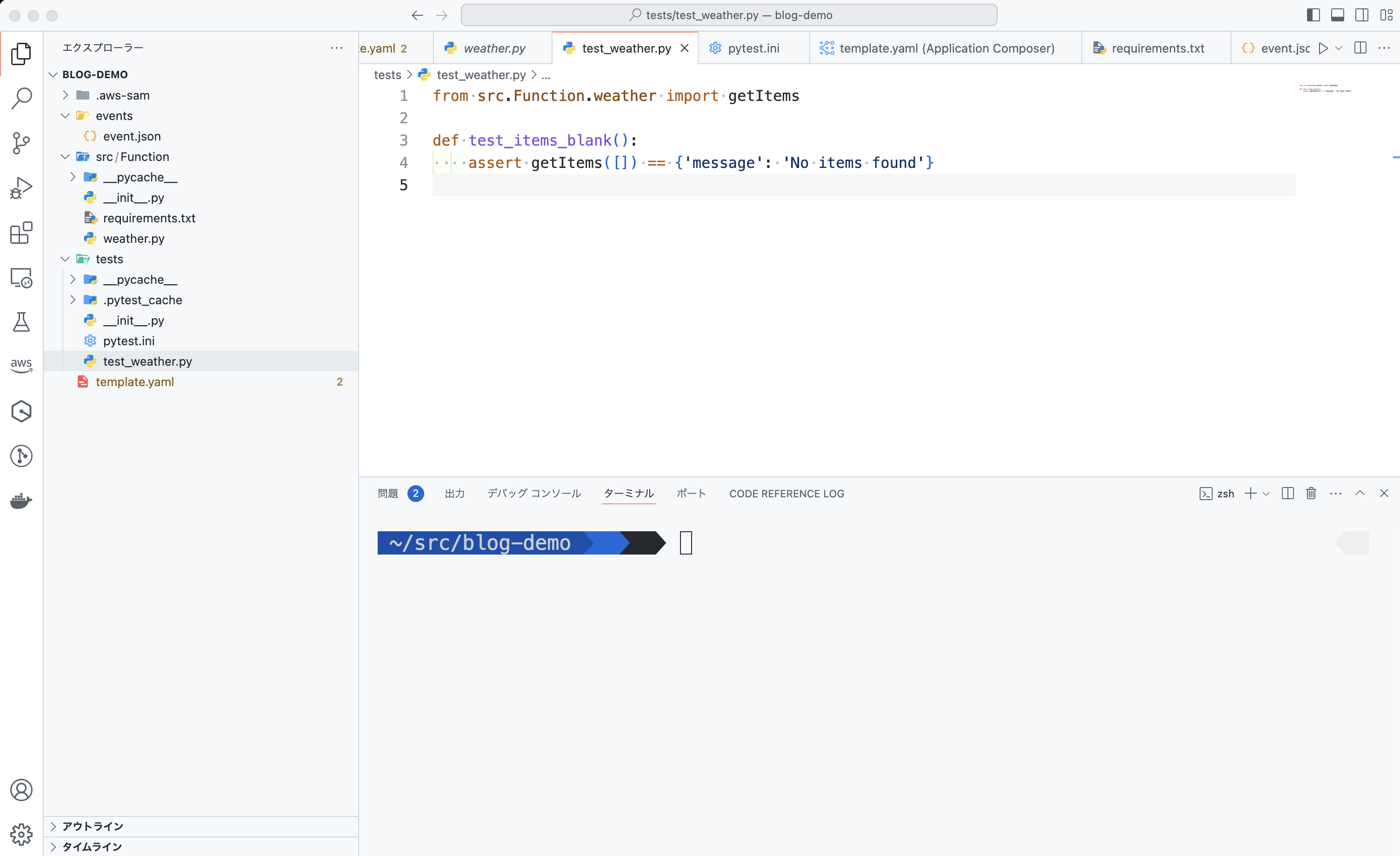Open the Testing flask view
Viewport: 1400px width, 856px height.
tap(21, 322)
